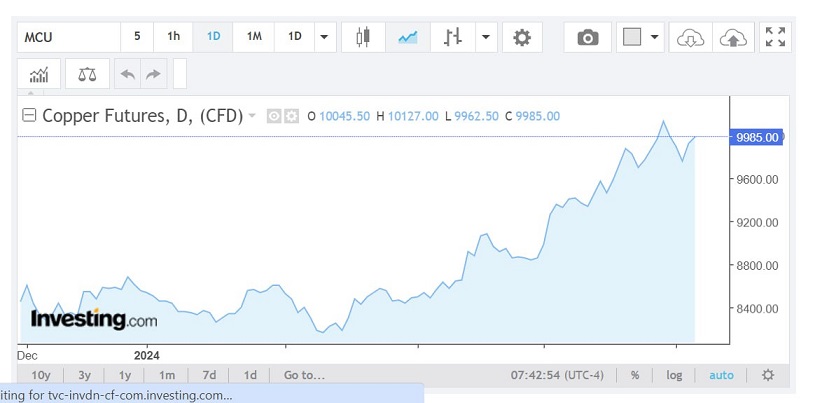The width and height of the screenshot is (815, 403).
Task: Open the interval dropdown arrow beside 1D
Action: pyautogui.click(x=324, y=37)
